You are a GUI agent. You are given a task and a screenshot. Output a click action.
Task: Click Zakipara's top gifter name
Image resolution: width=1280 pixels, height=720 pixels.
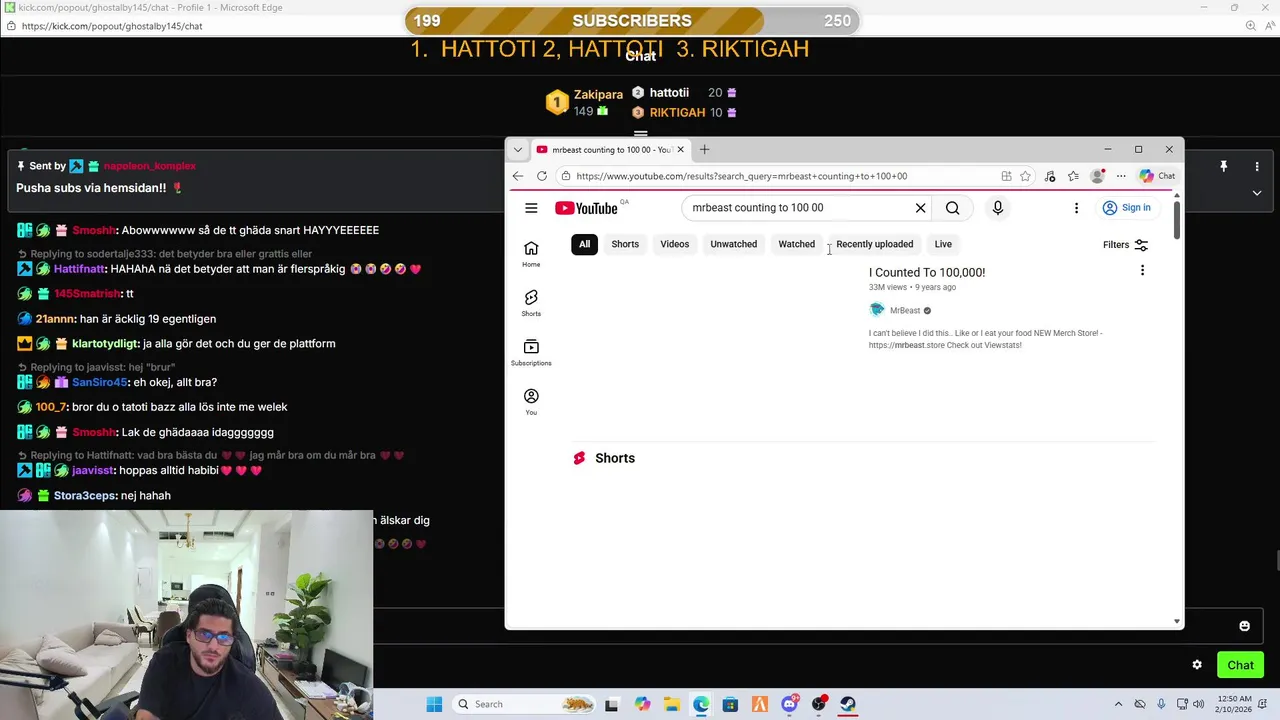598,95
